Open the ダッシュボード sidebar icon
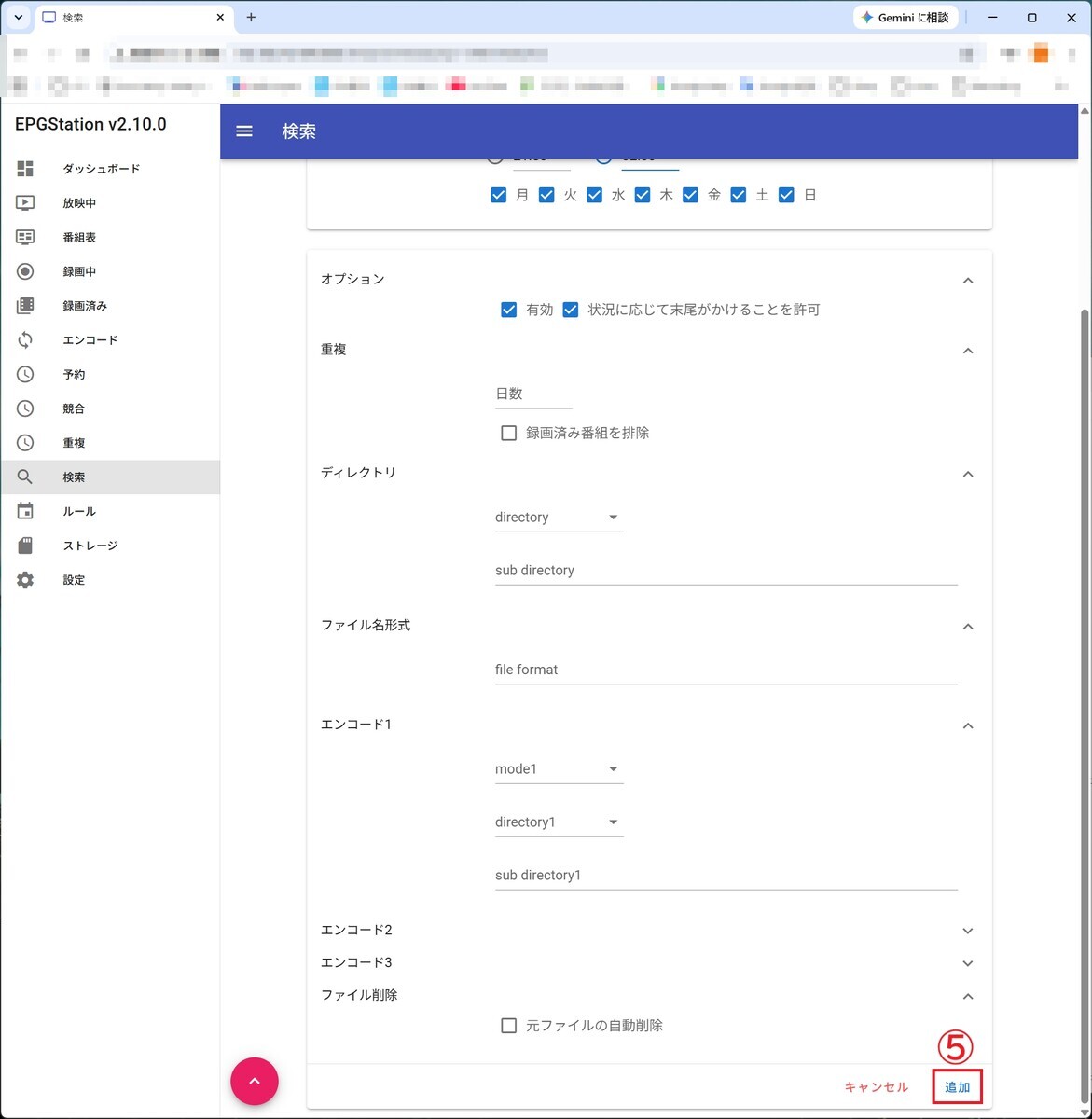1092x1119 pixels. pyautogui.click(x=25, y=169)
